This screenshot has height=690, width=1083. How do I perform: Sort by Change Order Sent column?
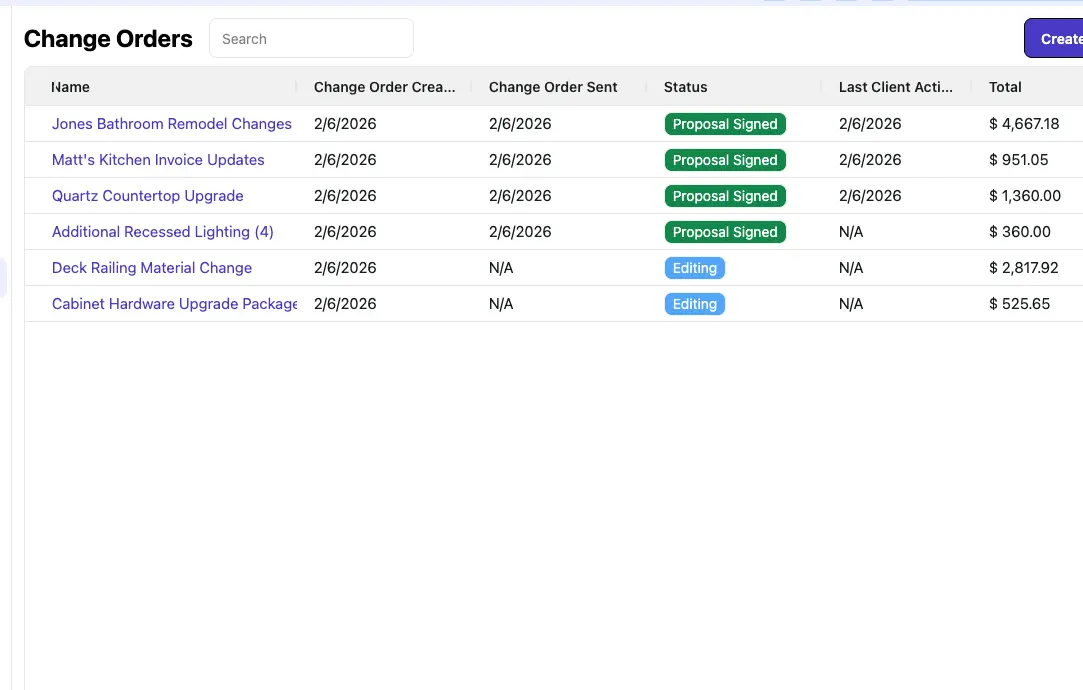pyautogui.click(x=553, y=87)
